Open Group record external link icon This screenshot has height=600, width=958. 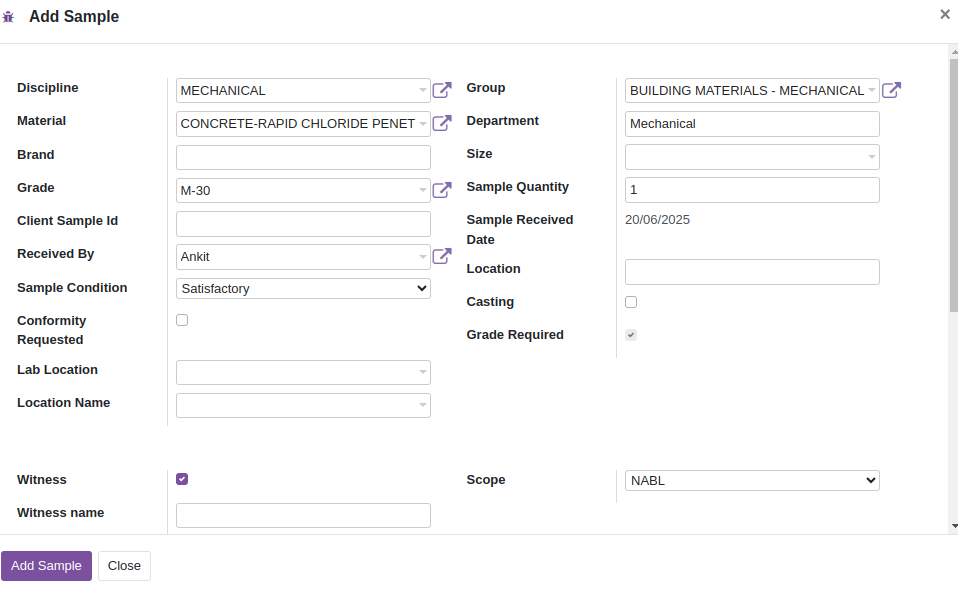pos(891,90)
